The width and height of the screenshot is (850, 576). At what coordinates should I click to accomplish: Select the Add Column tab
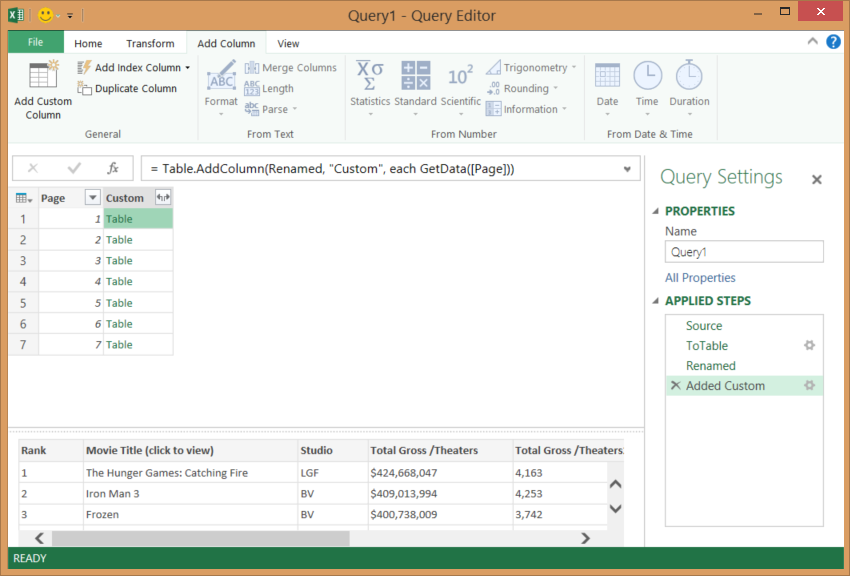coord(226,43)
